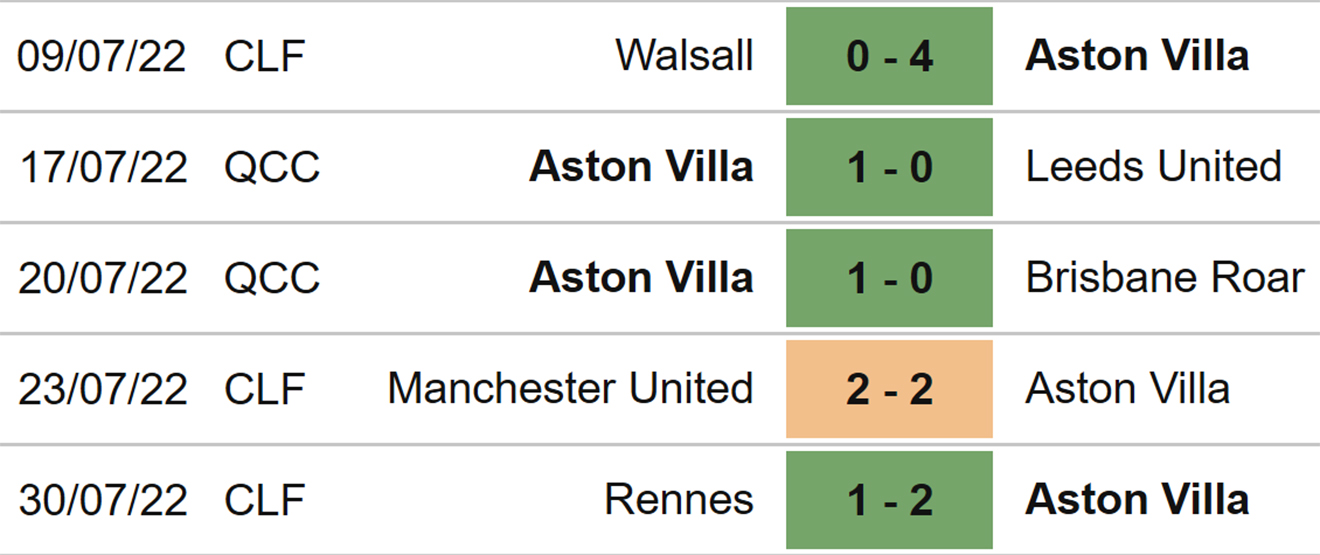Click the Walsall team name
Image resolution: width=1320 pixels, height=555 pixels.
[x=684, y=56]
